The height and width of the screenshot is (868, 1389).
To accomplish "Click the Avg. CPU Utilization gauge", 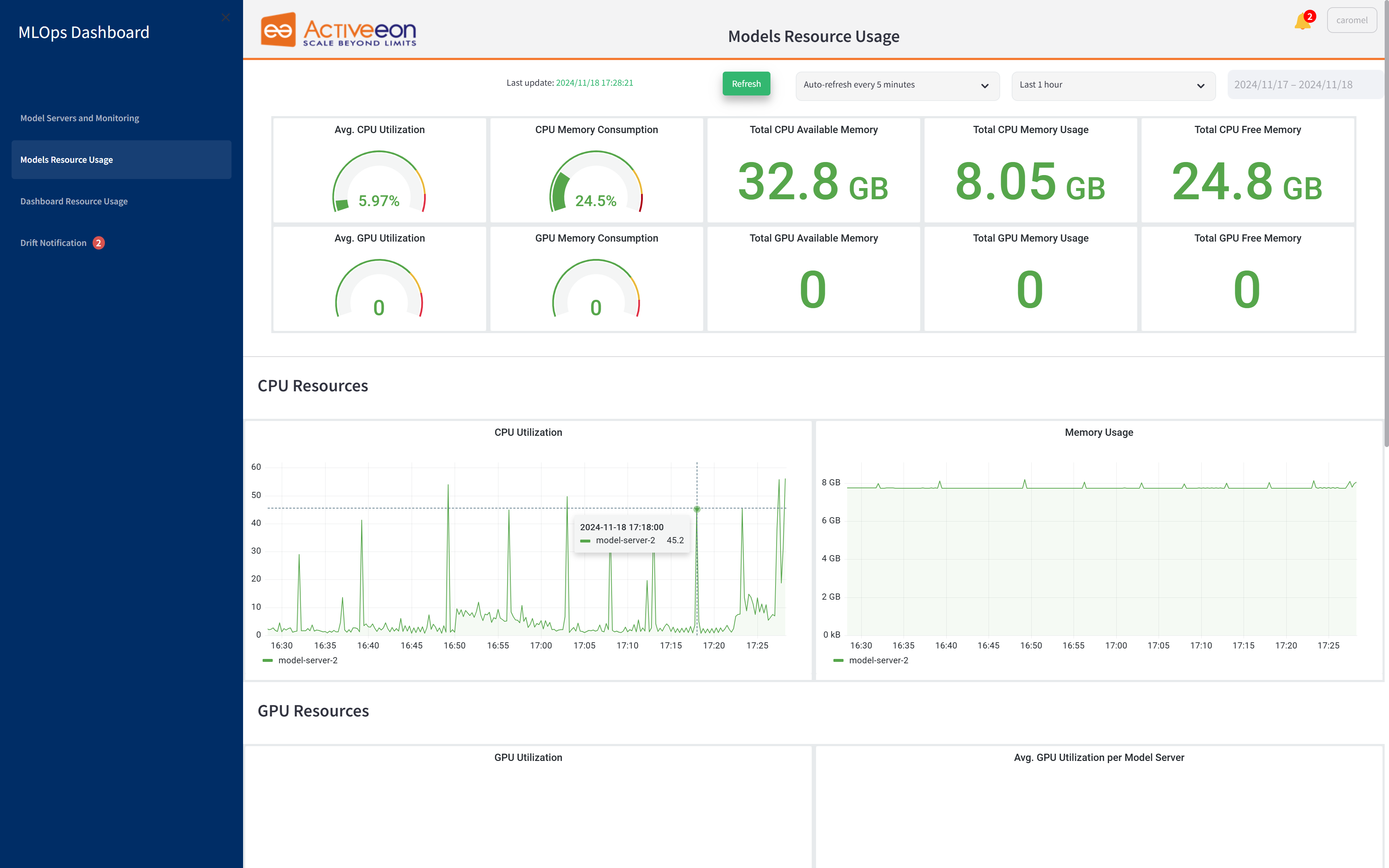I will click(379, 181).
